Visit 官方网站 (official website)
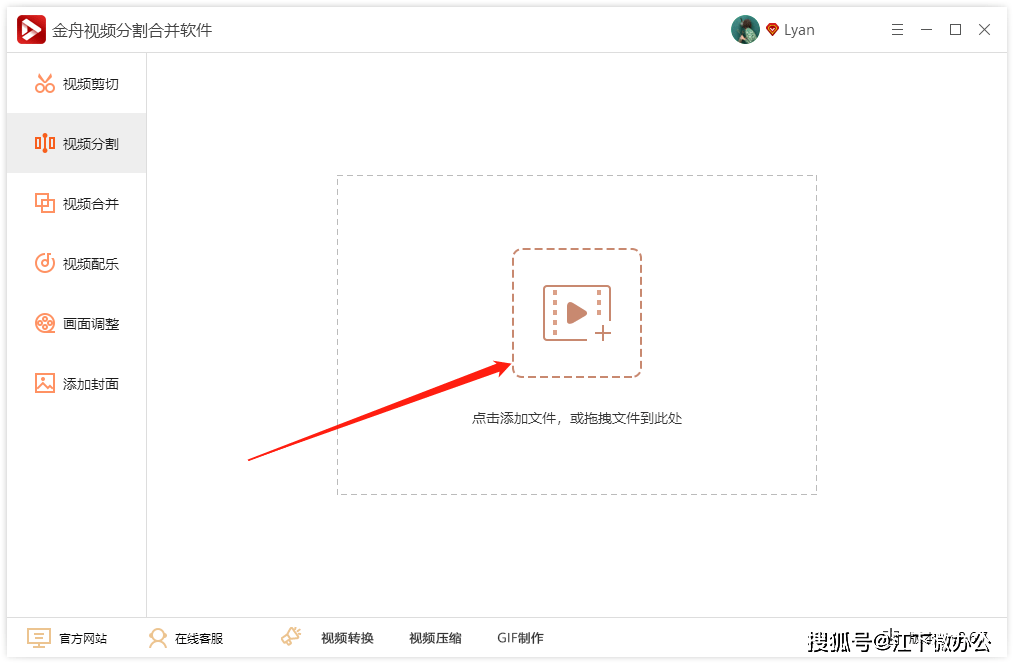The height and width of the screenshot is (664, 1014). click(67, 638)
